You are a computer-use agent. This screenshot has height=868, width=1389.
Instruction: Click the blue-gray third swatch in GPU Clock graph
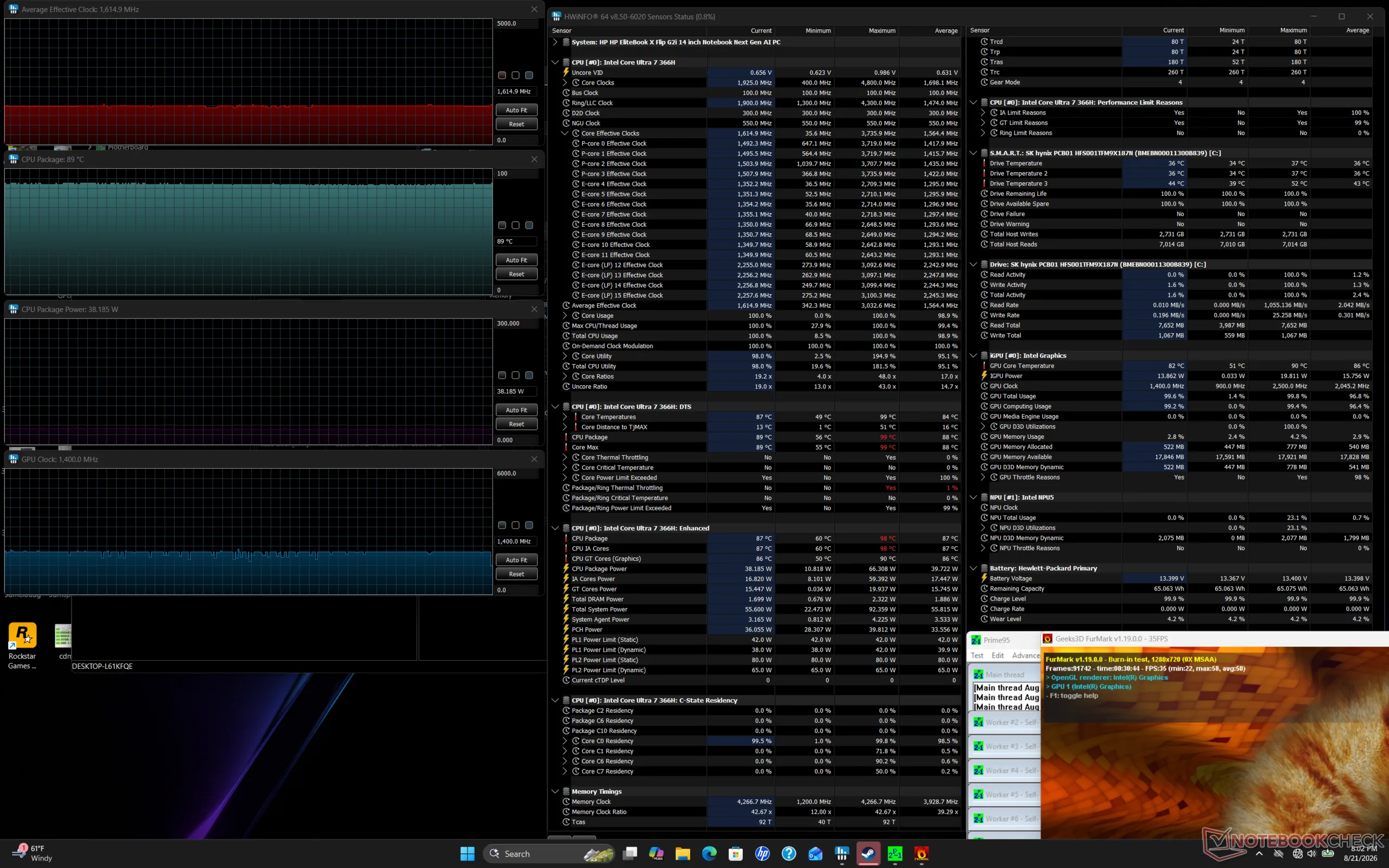tap(529, 525)
